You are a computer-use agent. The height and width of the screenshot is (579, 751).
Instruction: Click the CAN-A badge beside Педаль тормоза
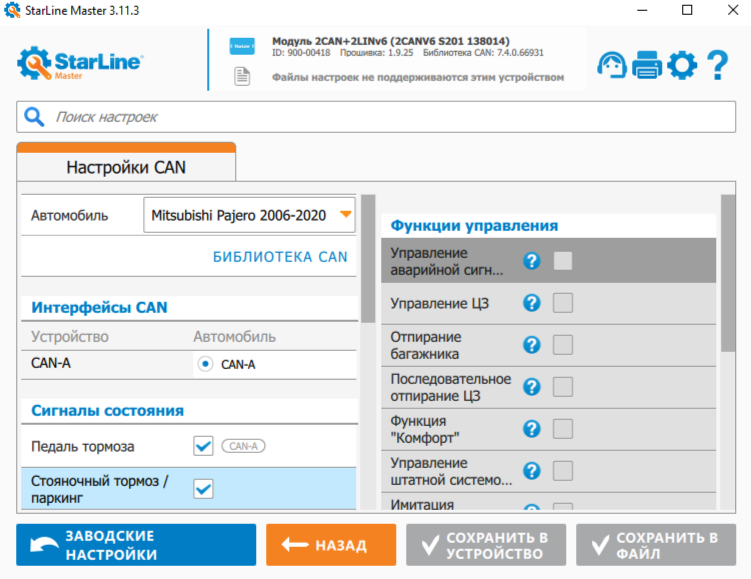pyautogui.click(x=243, y=446)
